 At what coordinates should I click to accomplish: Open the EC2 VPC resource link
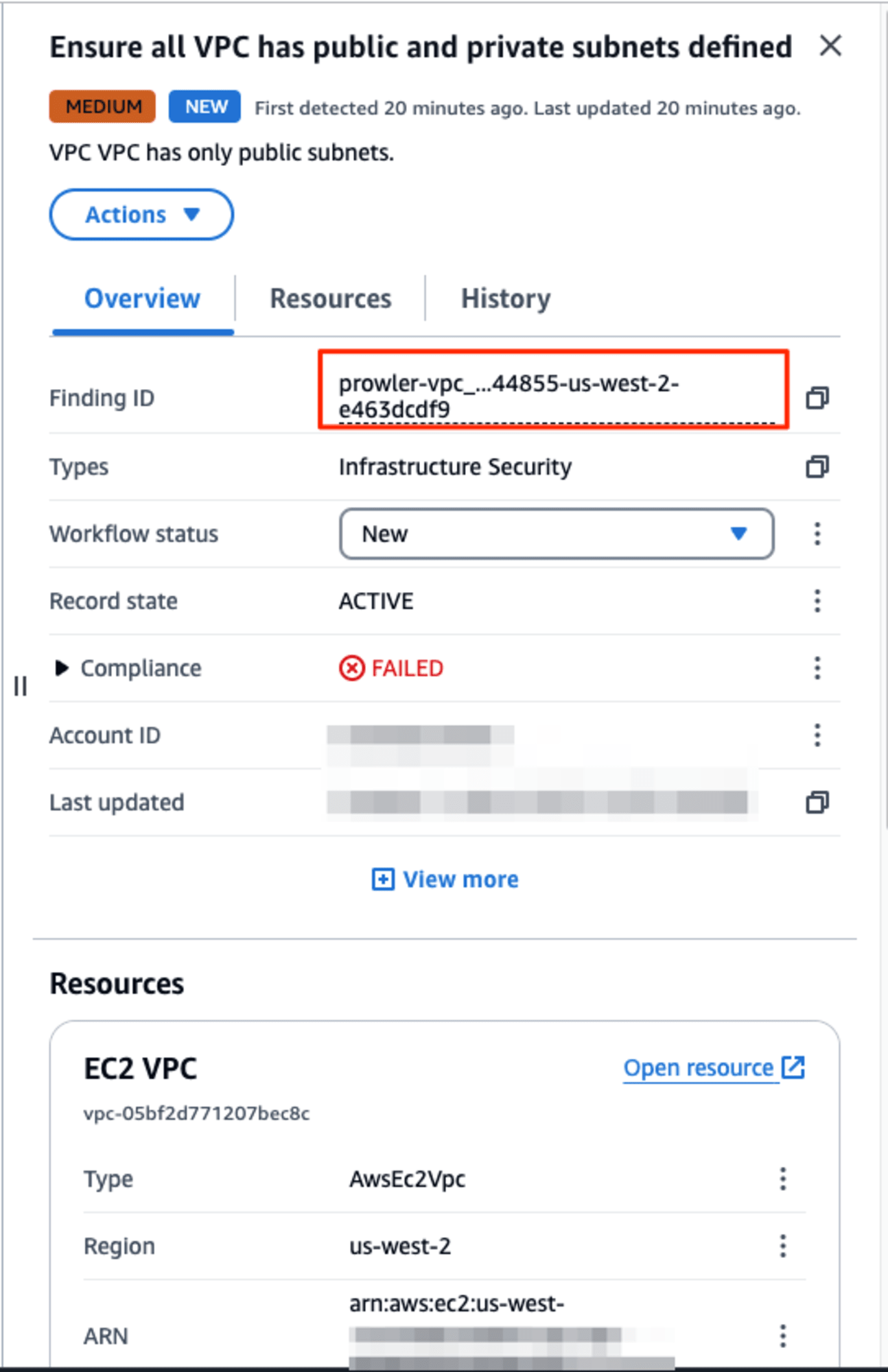pyautogui.click(x=698, y=1068)
